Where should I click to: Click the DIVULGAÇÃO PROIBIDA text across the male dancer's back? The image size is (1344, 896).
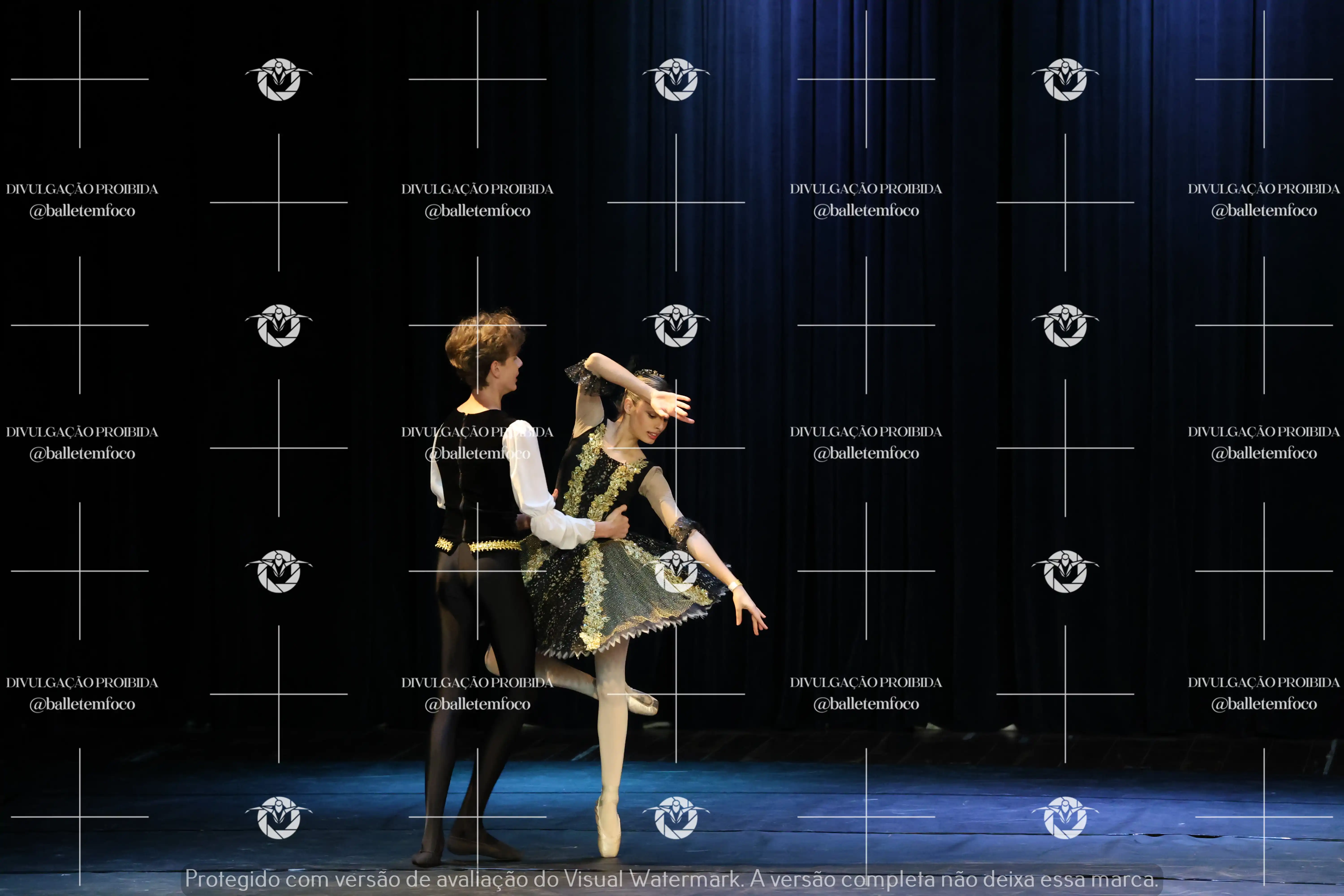tap(477, 432)
